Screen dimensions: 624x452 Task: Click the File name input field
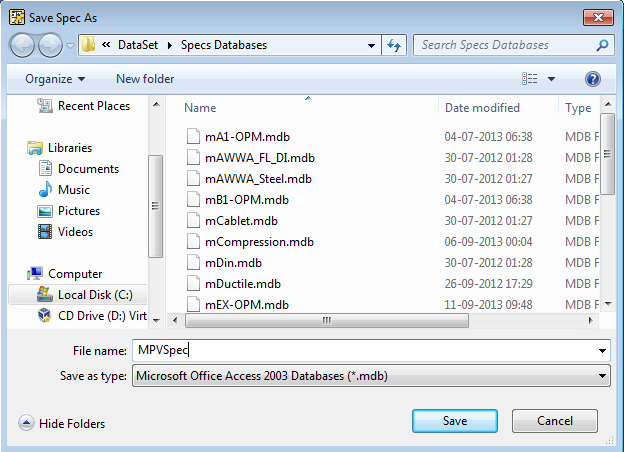click(371, 350)
